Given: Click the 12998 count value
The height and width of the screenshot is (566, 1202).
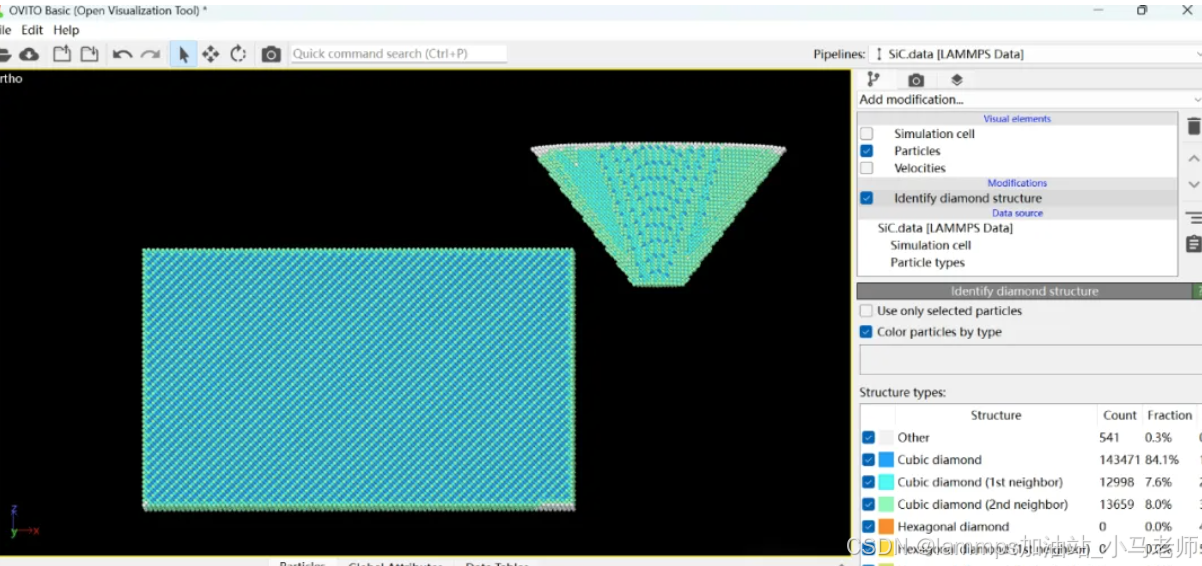Looking at the screenshot, I should (1115, 482).
